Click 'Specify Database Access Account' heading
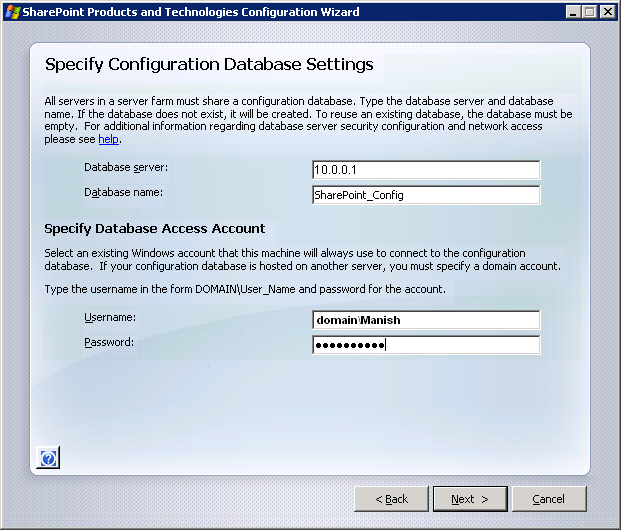 click(154, 229)
